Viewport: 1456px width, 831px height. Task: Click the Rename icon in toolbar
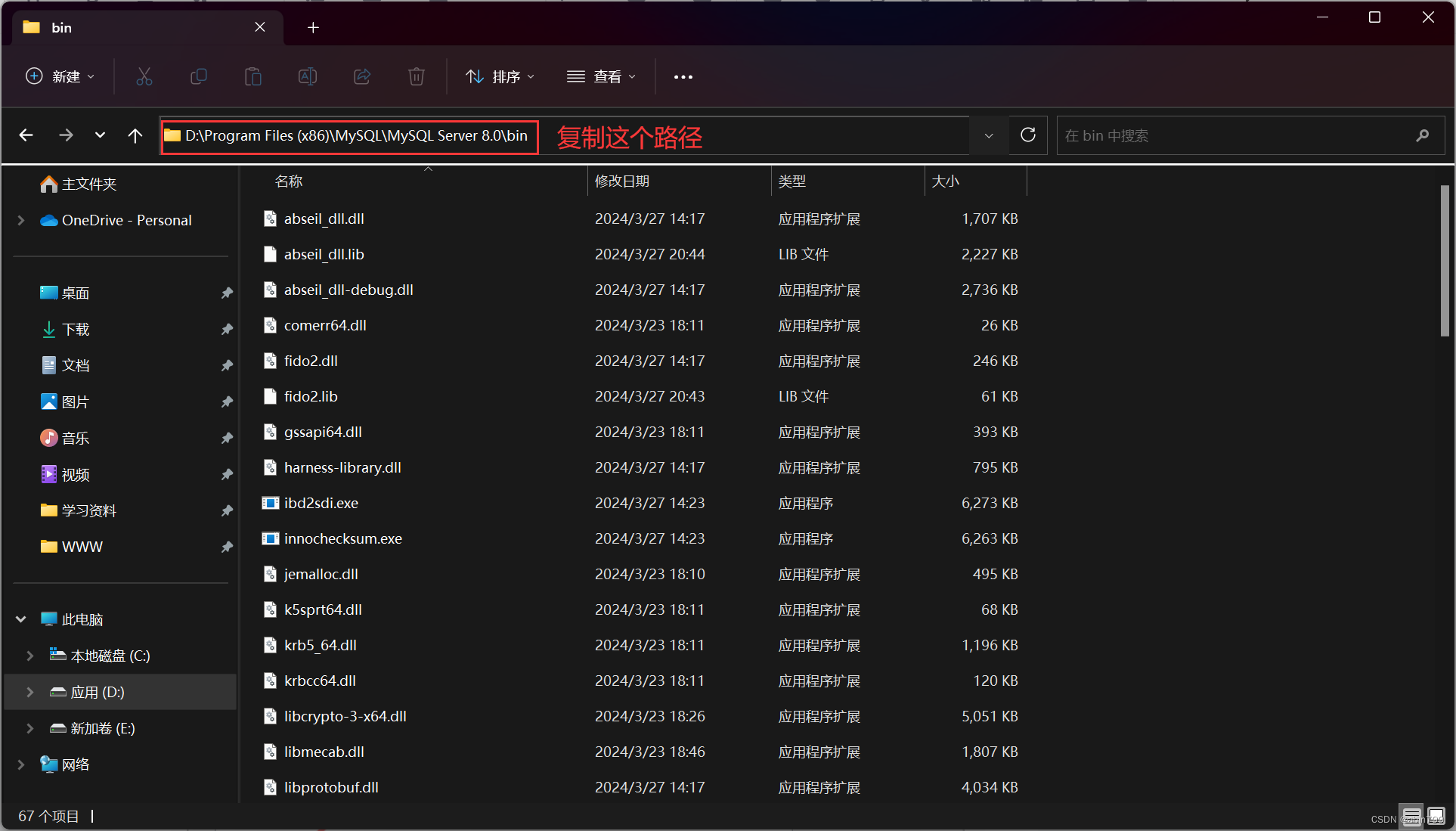(308, 76)
